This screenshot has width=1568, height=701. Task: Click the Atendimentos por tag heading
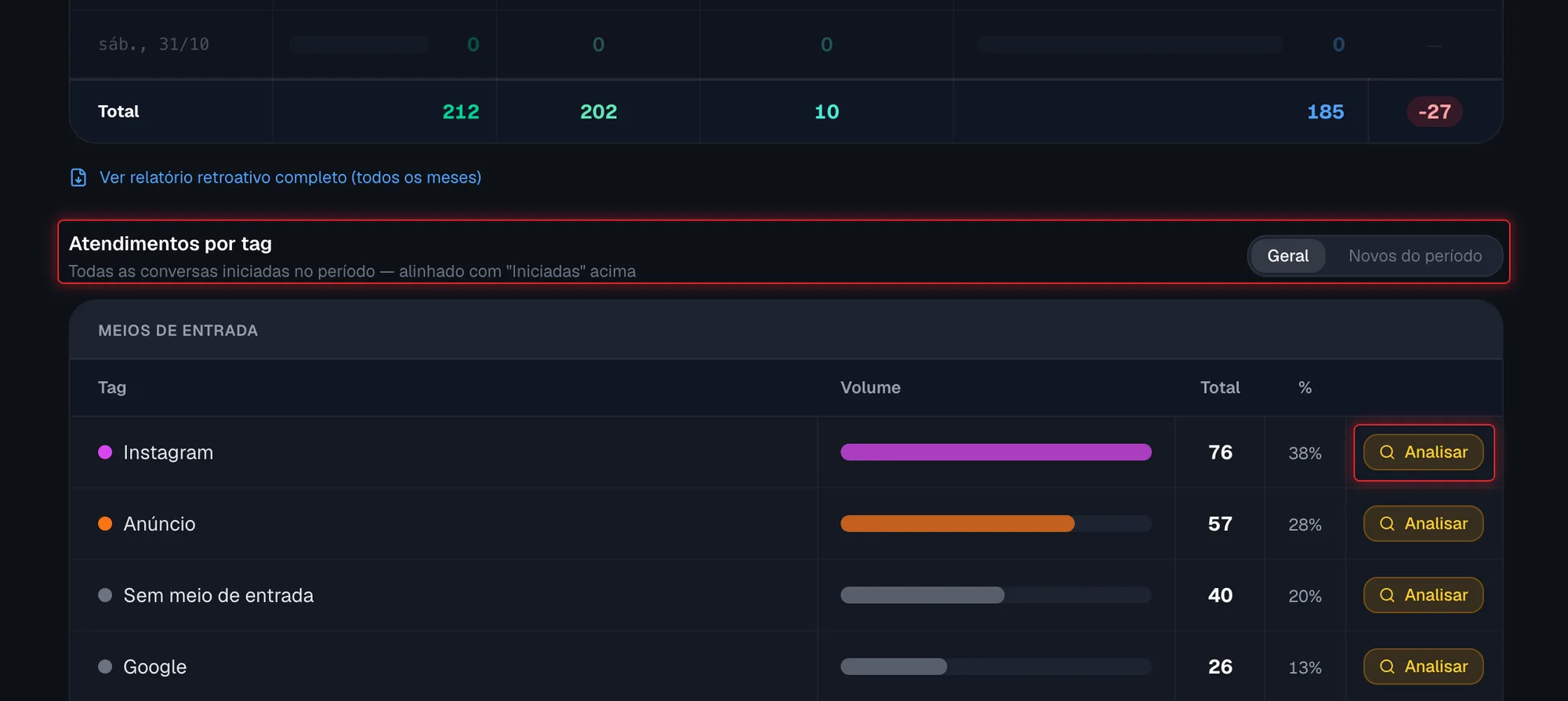[170, 244]
